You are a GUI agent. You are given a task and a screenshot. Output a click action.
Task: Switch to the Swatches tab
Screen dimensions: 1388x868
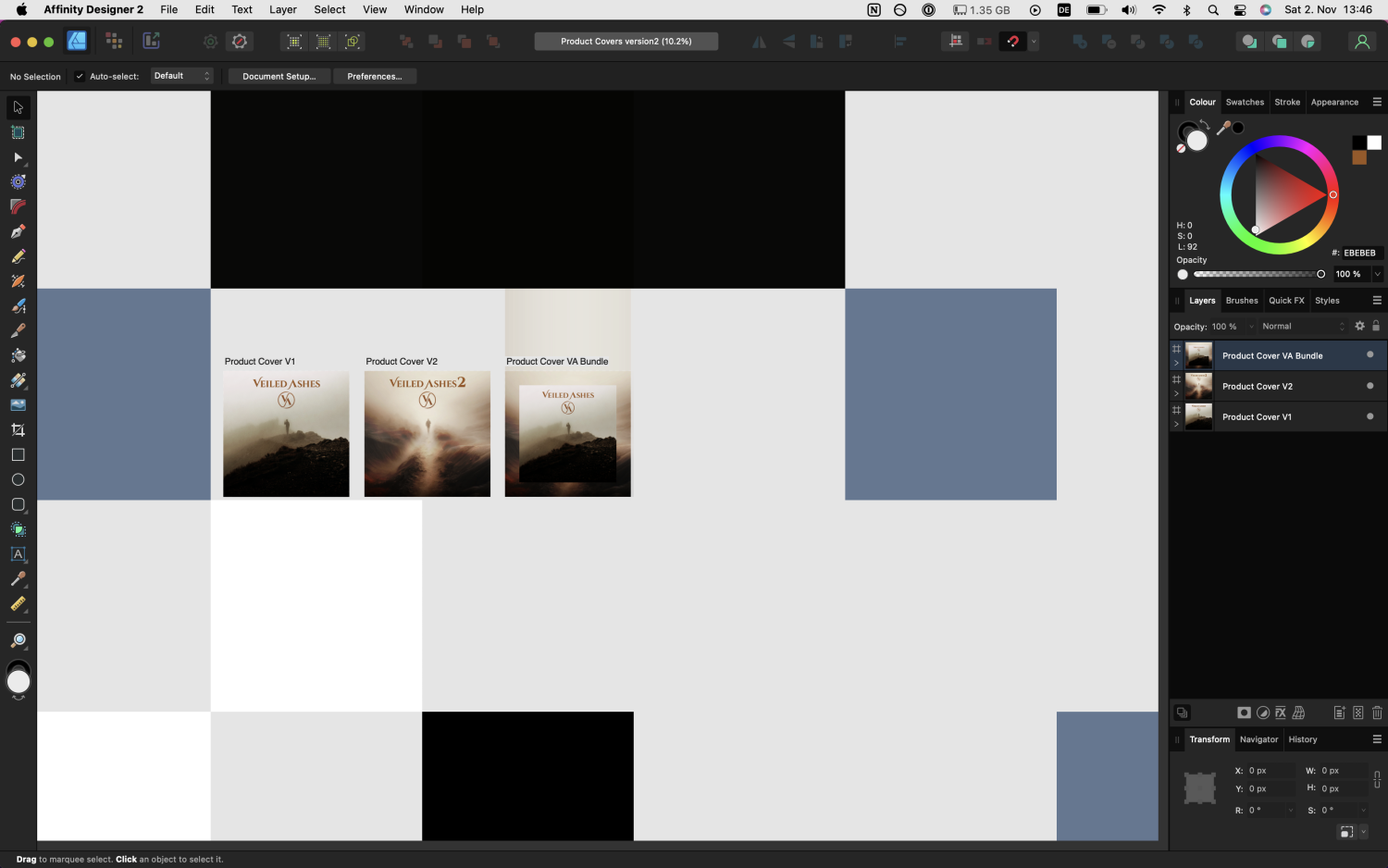click(x=1244, y=103)
